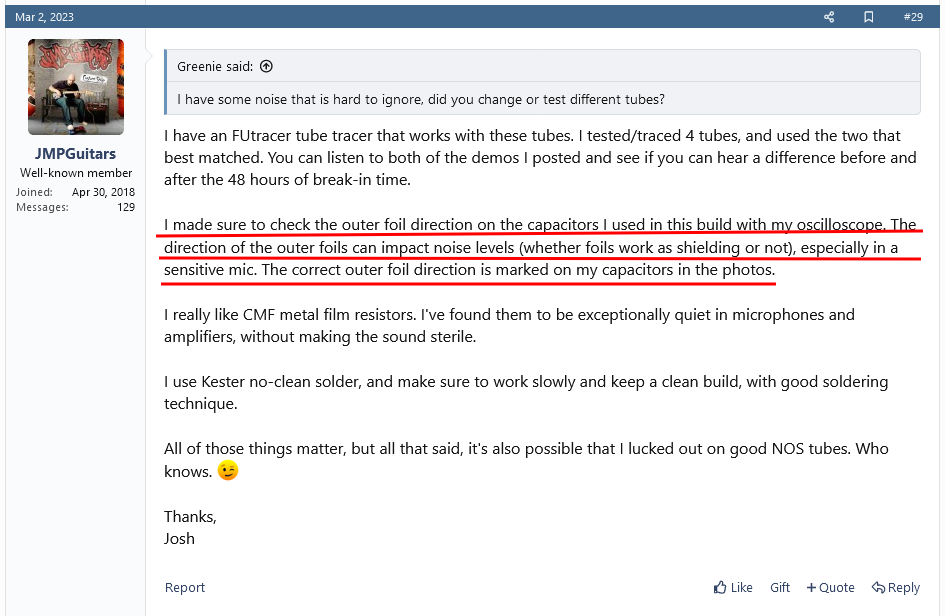Jump to Greenie's quoted post arrow
The image size is (945, 616).
266,67
